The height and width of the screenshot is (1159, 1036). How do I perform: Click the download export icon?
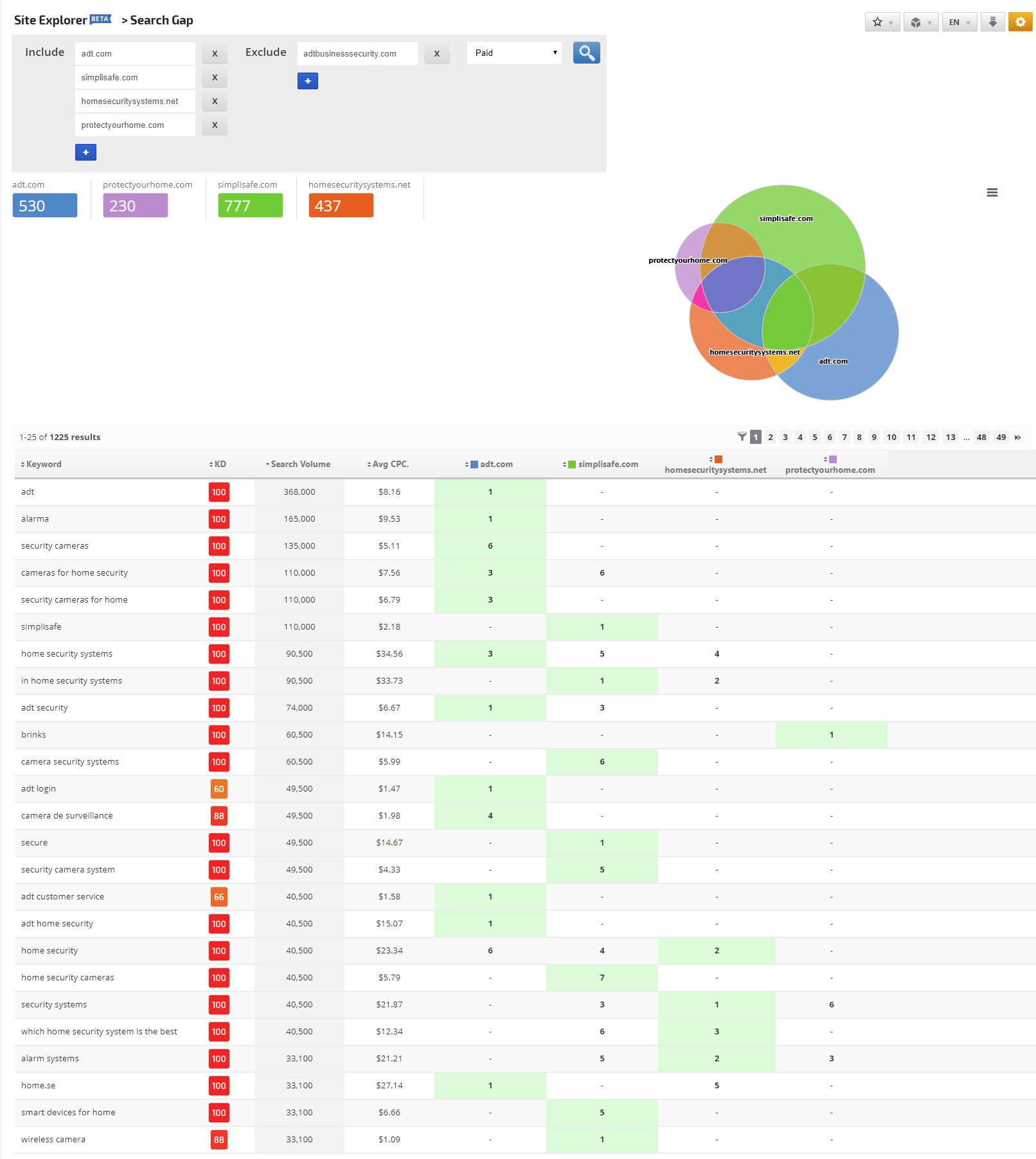993,22
